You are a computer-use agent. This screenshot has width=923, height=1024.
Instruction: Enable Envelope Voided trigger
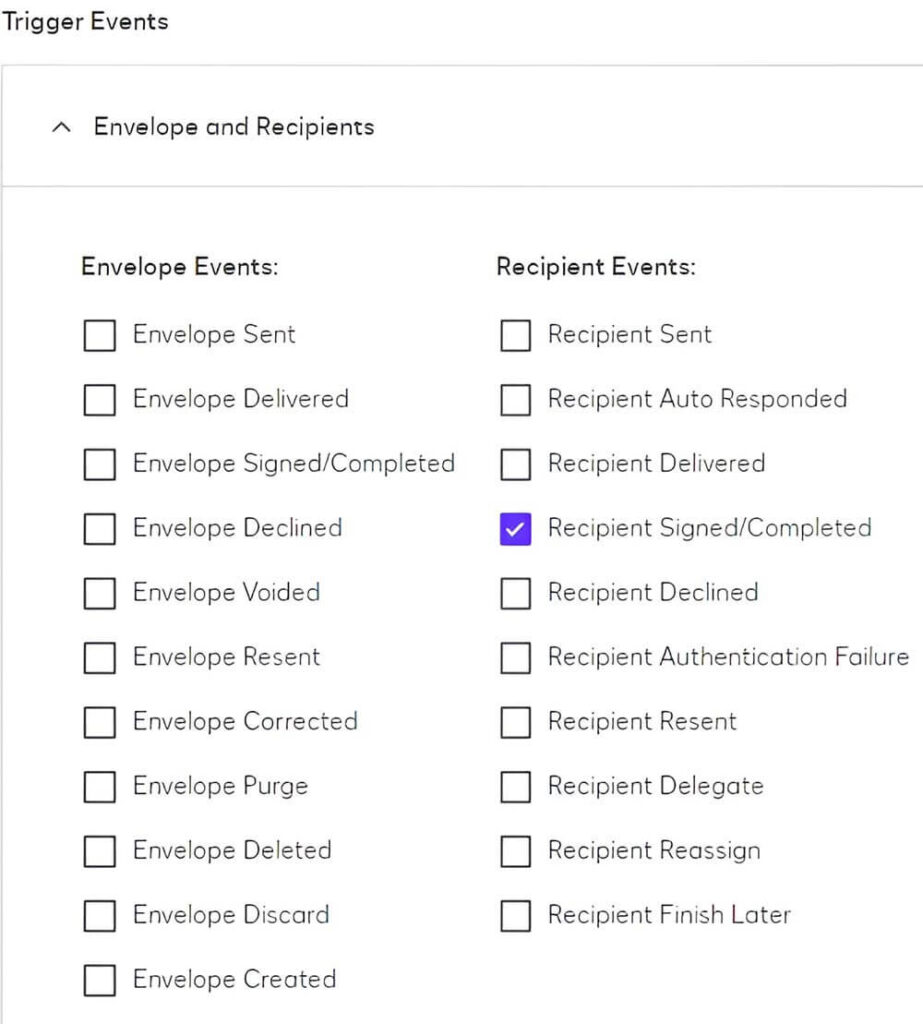point(99,593)
